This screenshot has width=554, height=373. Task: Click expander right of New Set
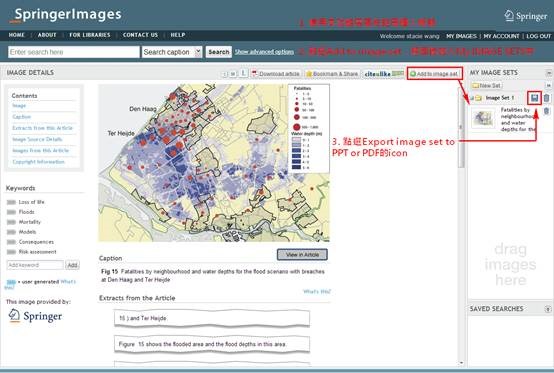click(549, 85)
